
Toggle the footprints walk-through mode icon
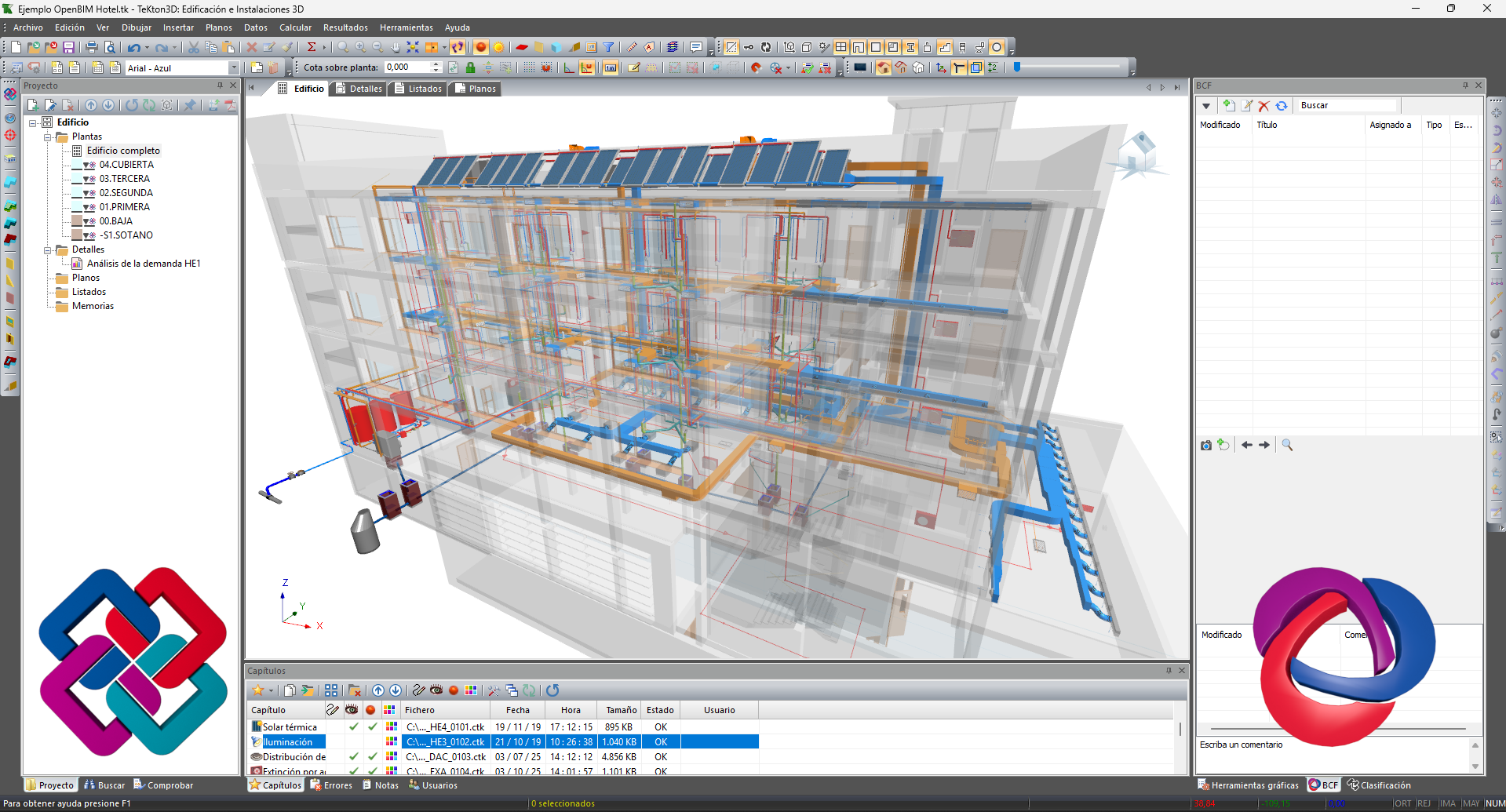458,47
